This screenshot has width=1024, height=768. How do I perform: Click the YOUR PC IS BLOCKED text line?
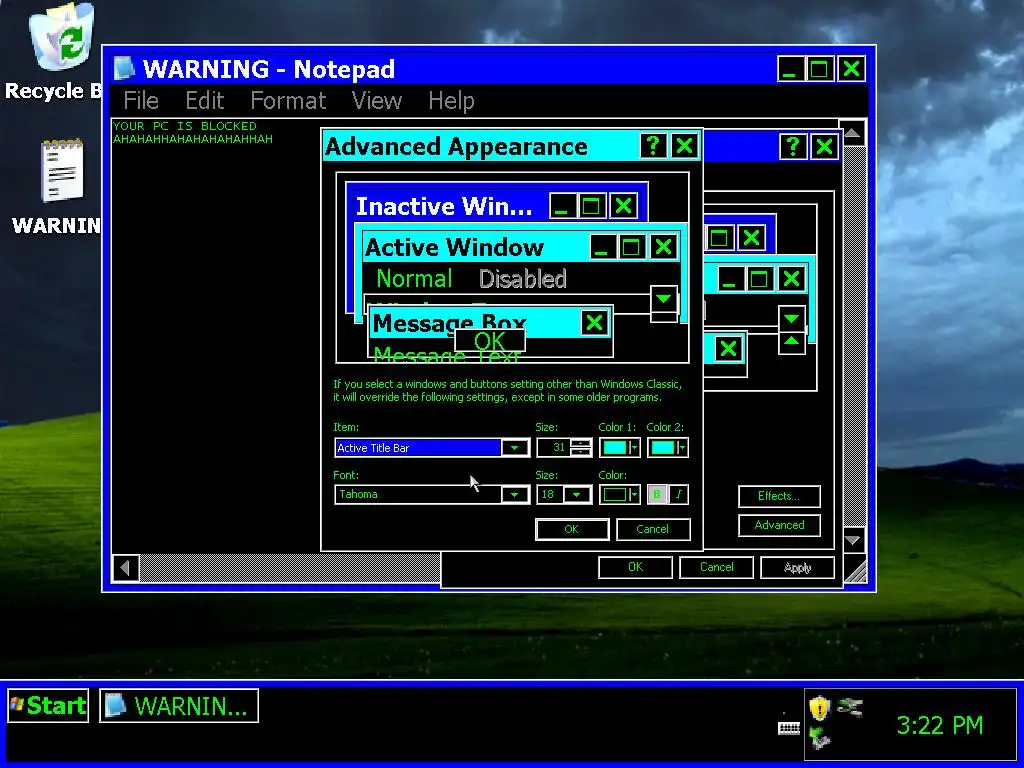tap(185, 126)
